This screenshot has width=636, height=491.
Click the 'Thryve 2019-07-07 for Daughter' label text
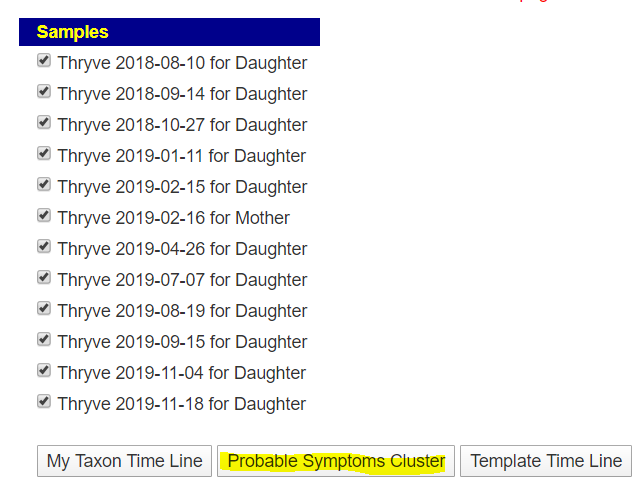coord(182,280)
